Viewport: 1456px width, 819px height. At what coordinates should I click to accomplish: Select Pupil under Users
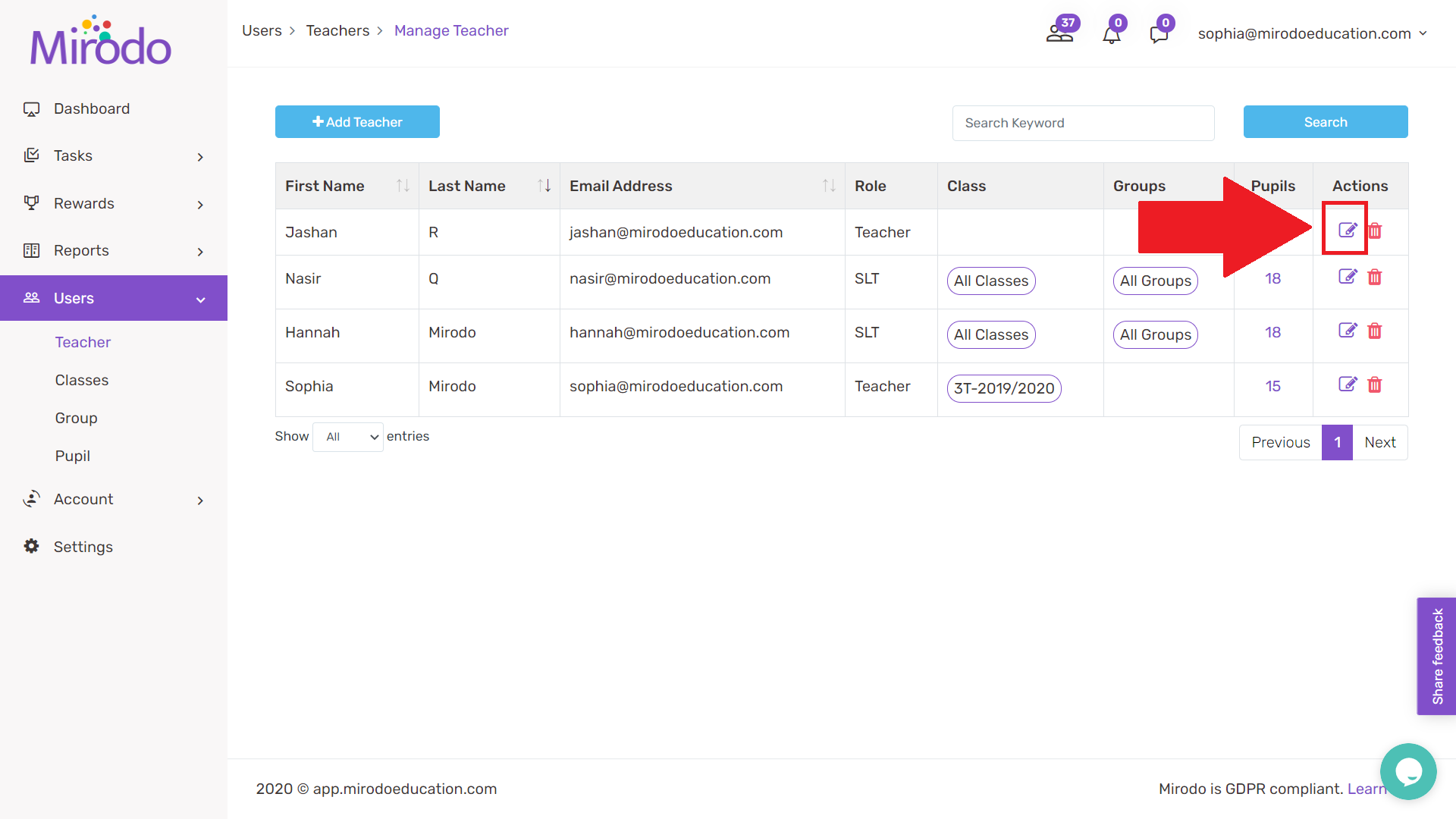[x=73, y=456]
